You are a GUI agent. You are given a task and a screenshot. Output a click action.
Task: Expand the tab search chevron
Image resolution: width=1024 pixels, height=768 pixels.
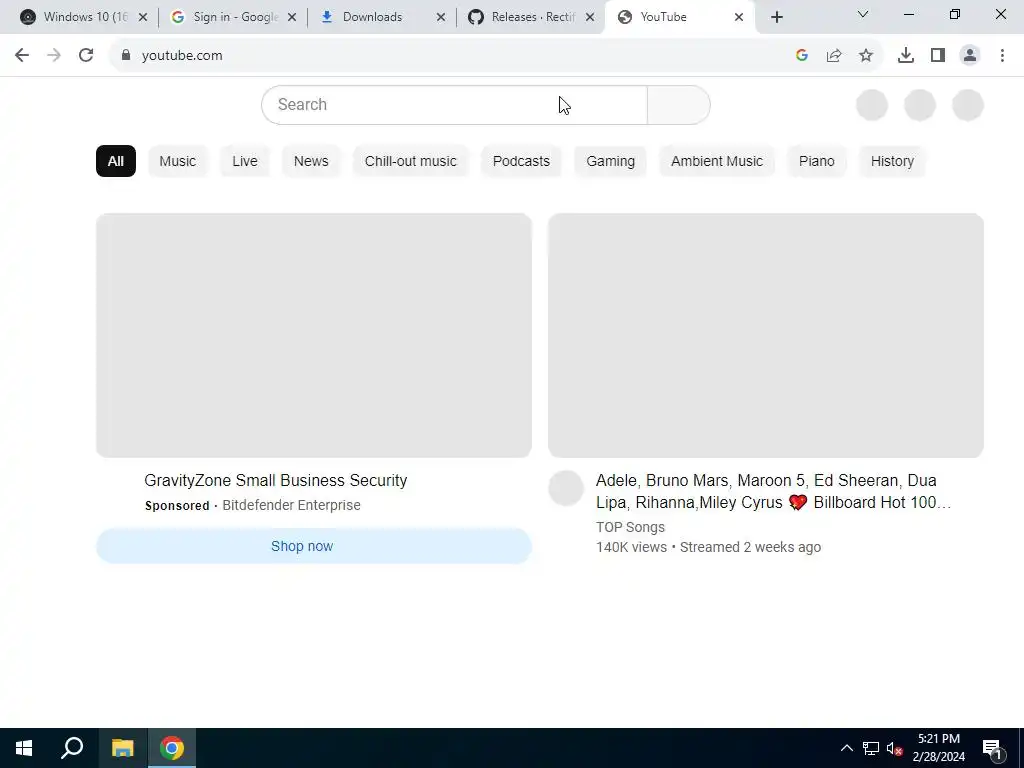tap(863, 14)
